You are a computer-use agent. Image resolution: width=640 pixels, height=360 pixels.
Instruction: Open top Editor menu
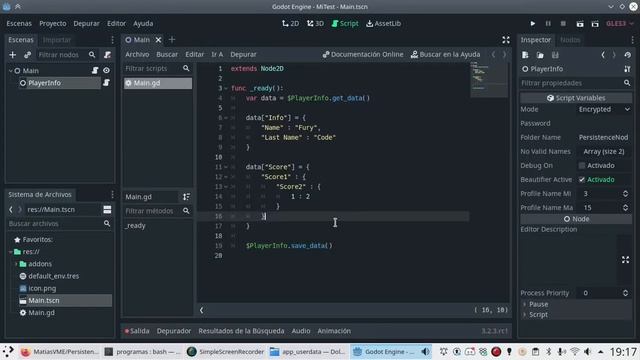(116, 24)
